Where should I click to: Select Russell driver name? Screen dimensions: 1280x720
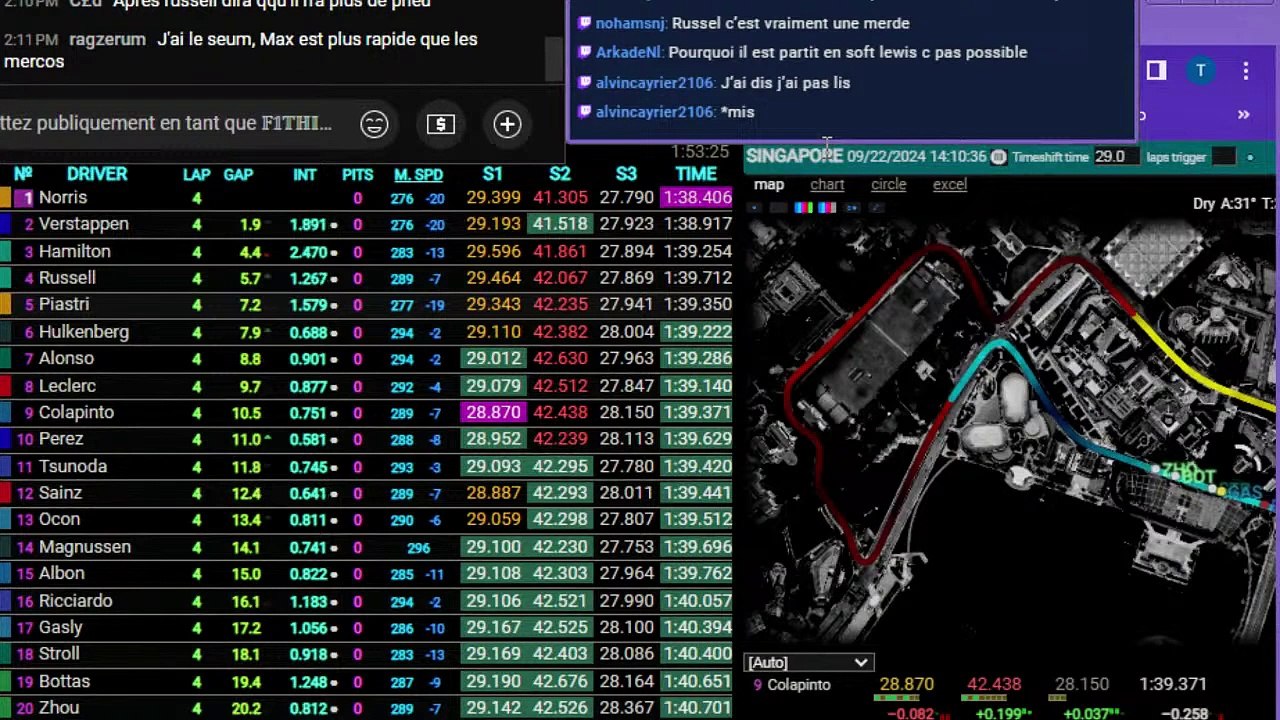coord(67,278)
